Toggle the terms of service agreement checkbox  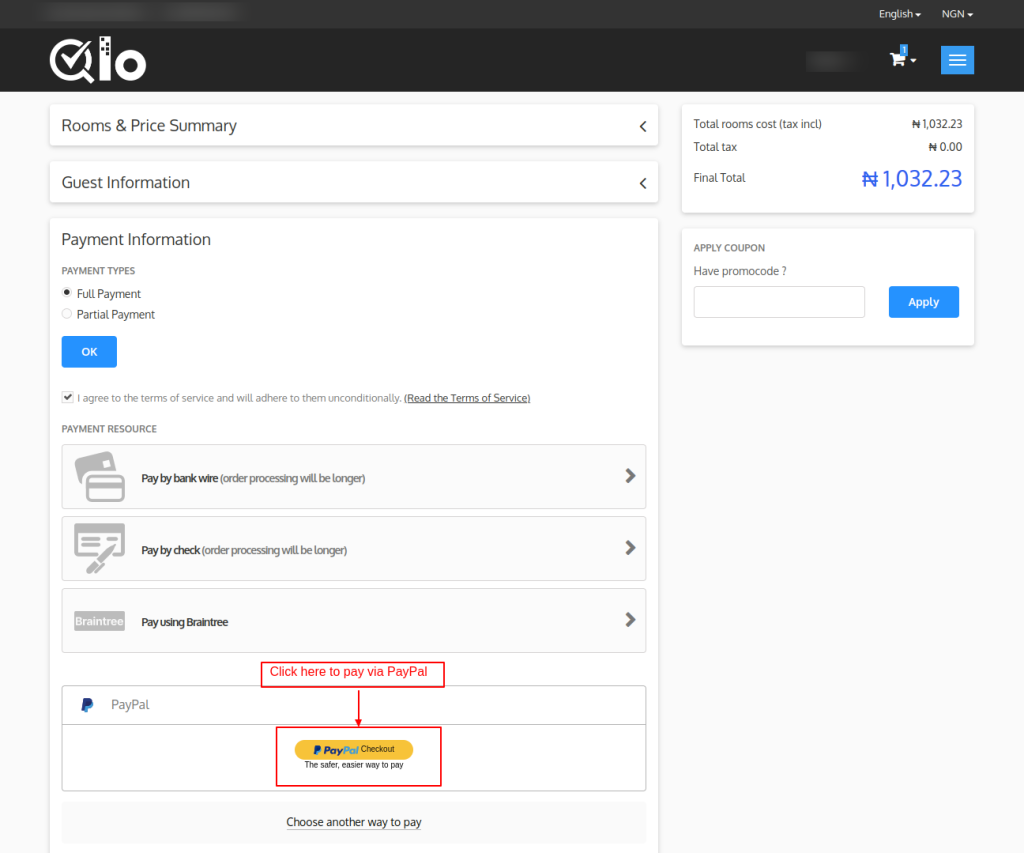67,397
